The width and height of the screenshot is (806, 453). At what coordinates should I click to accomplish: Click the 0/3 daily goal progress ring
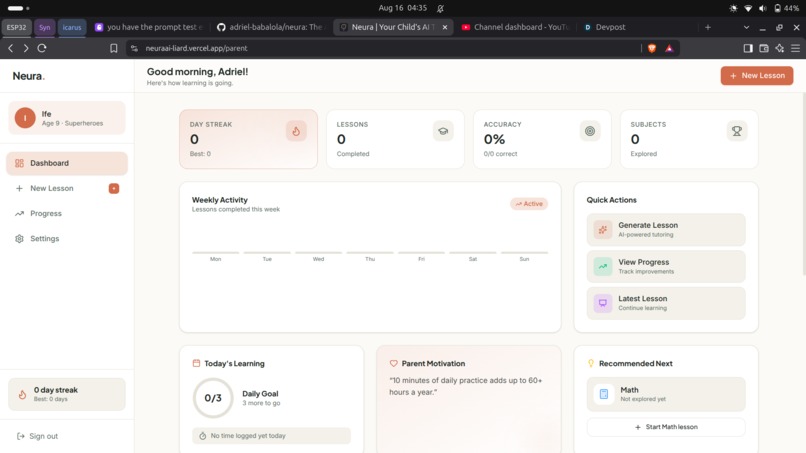pyautogui.click(x=213, y=397)
